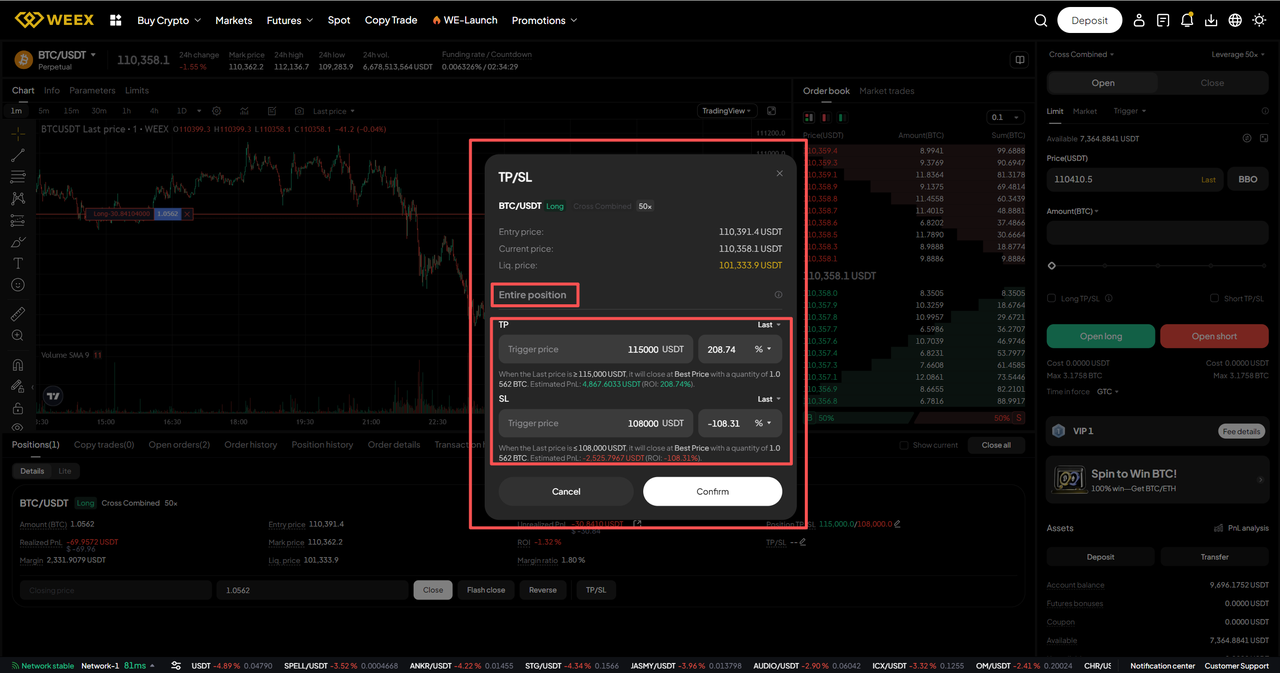
Task: Confirm the TP/SL settings
Action: 712,491
